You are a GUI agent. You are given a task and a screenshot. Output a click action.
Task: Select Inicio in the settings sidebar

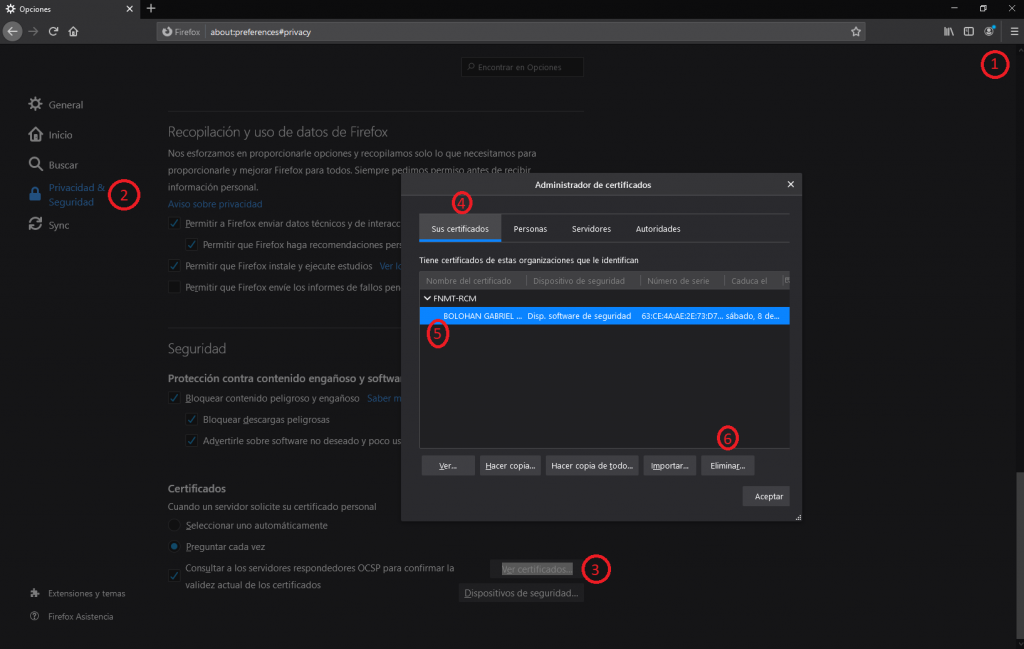(x=50, y=135)
